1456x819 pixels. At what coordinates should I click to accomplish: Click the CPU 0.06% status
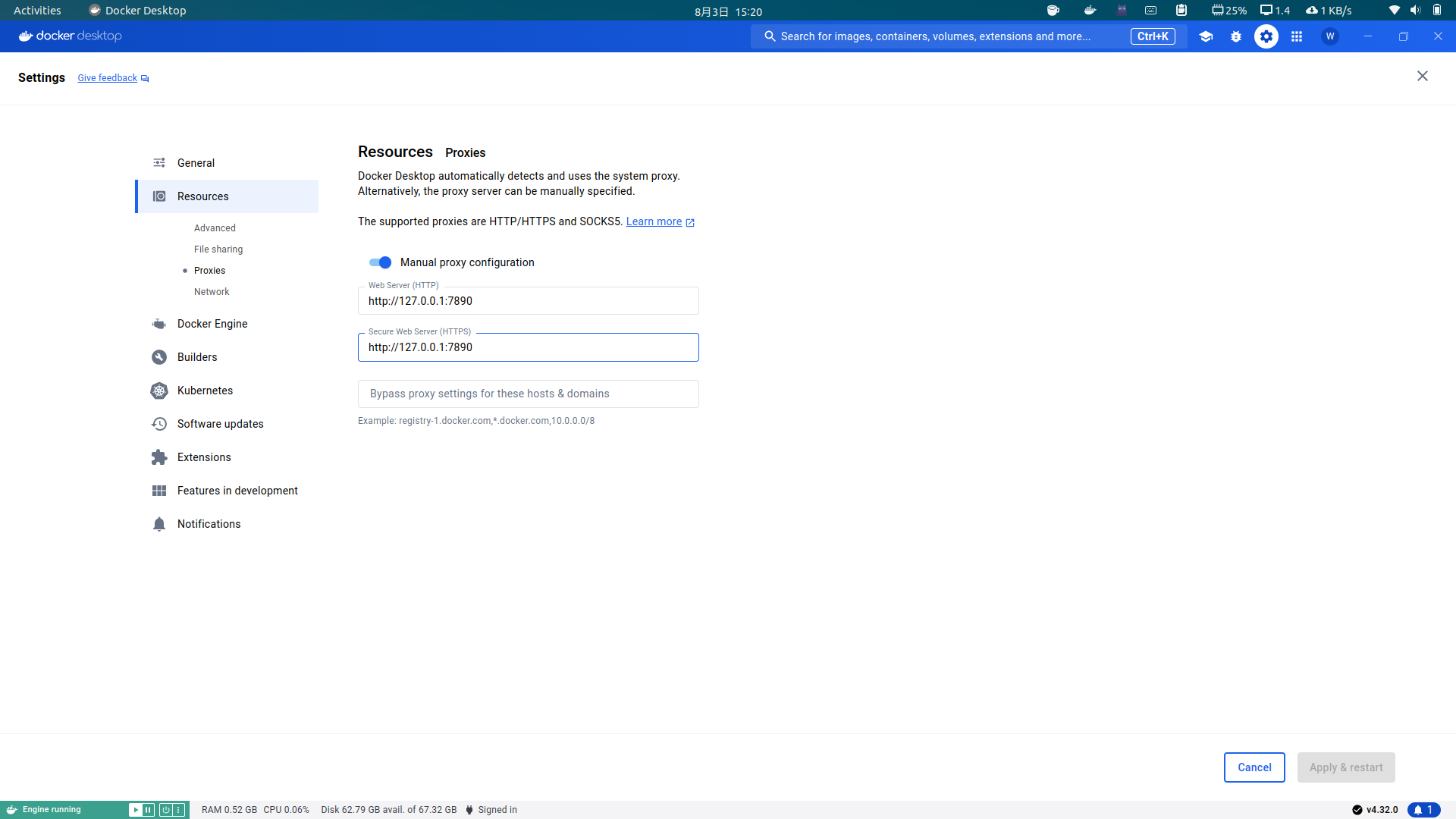point(286,810)
